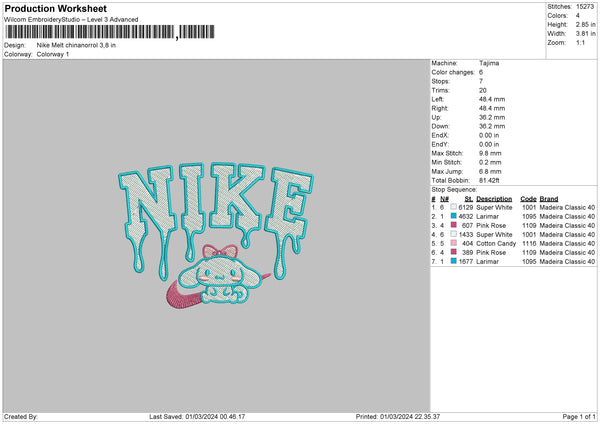Click the 'Brand' column header
The width and height of the screenshot is (600, 424).
click(x=549, y=199)
